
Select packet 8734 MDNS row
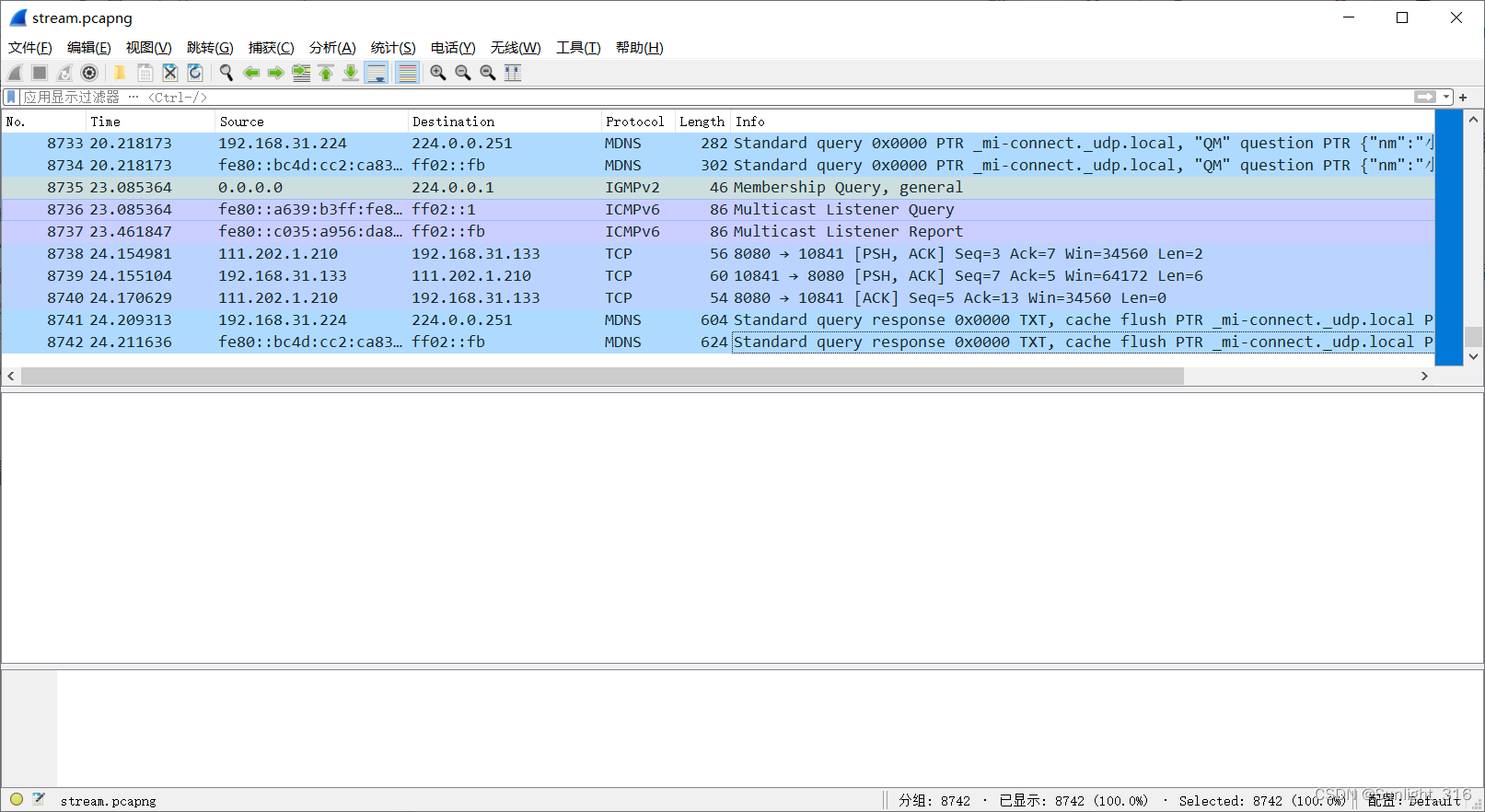pyautogui.click(x=718, y=166)
